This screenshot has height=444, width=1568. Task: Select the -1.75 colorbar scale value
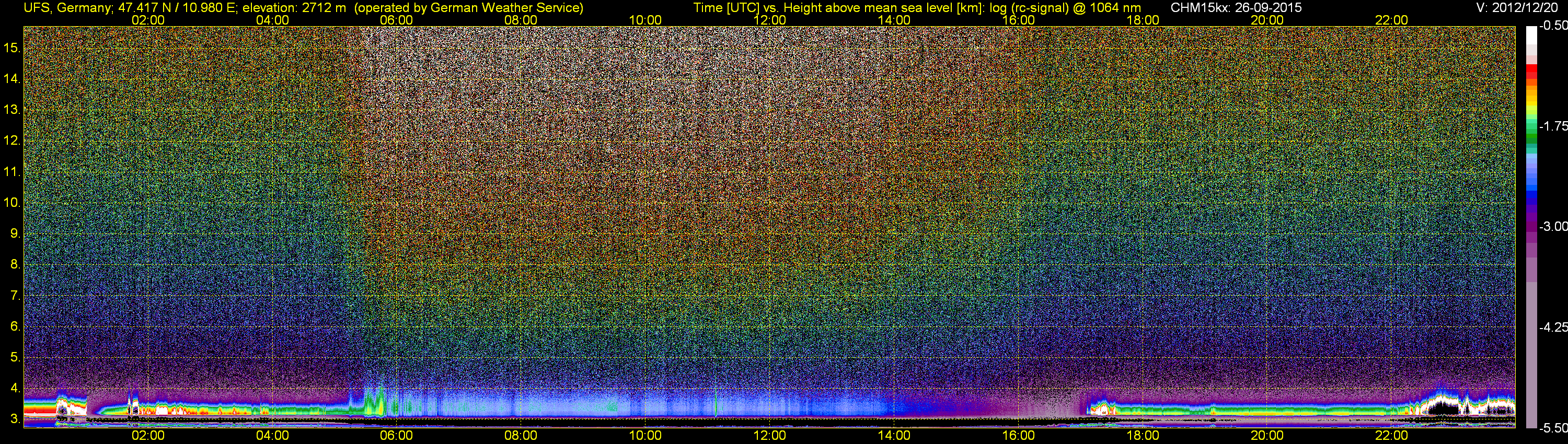[1553, 126]
